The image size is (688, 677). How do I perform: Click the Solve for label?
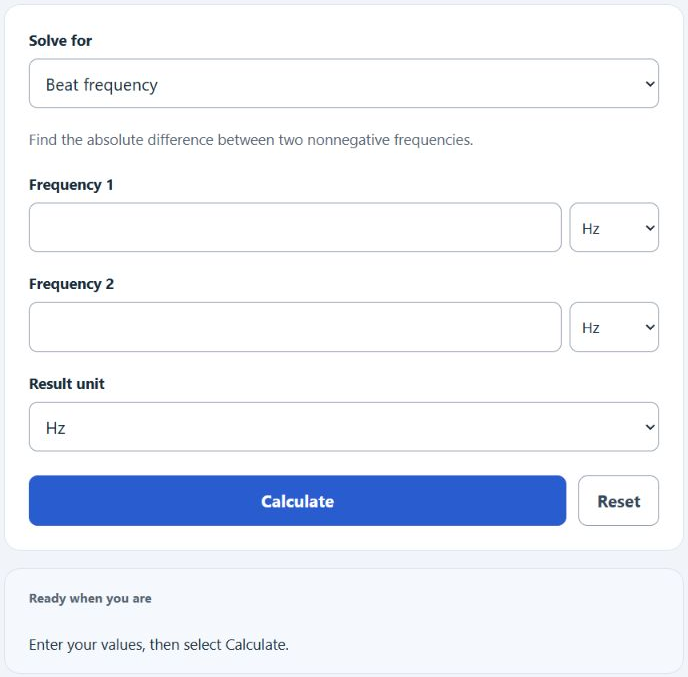pos(61,41)
